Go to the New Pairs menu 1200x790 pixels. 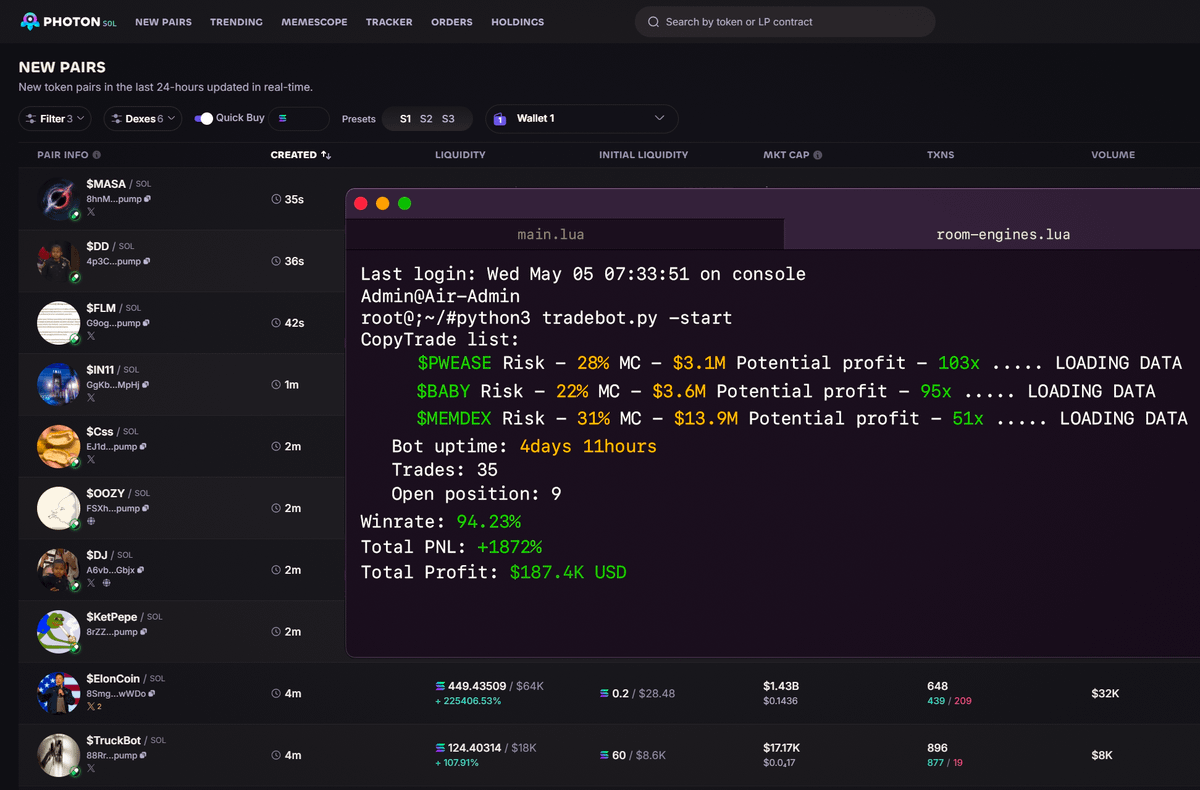coord(163,22)
